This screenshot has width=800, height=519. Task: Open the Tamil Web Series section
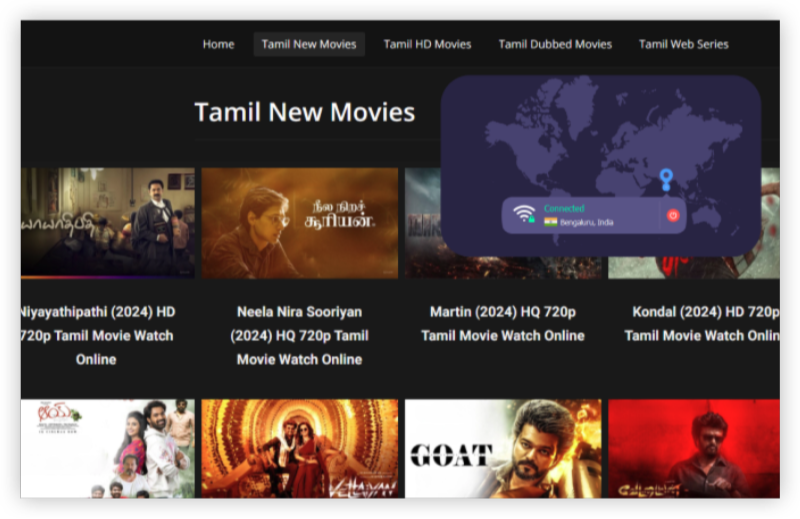tap(684, 44)
